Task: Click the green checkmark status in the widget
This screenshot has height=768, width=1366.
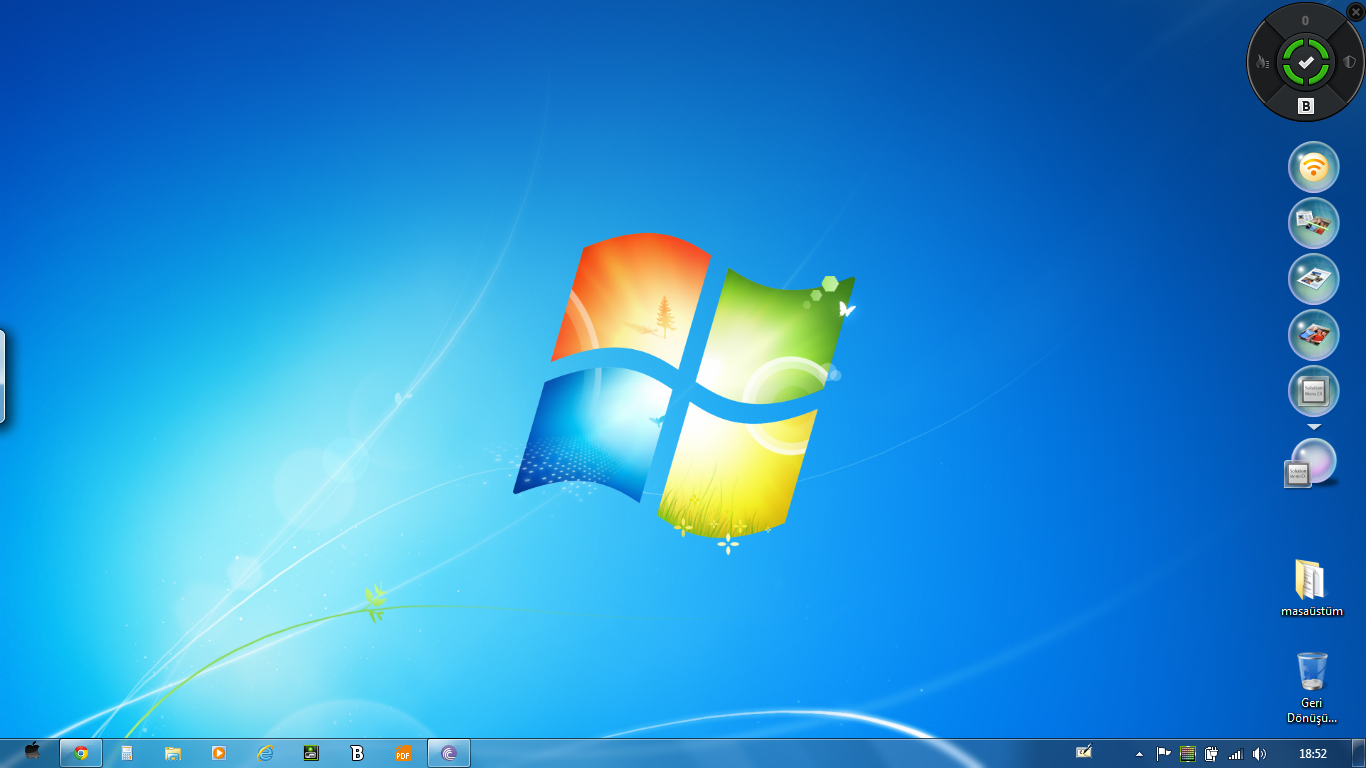Action: pyautogui.click(x=1306, y=62)
